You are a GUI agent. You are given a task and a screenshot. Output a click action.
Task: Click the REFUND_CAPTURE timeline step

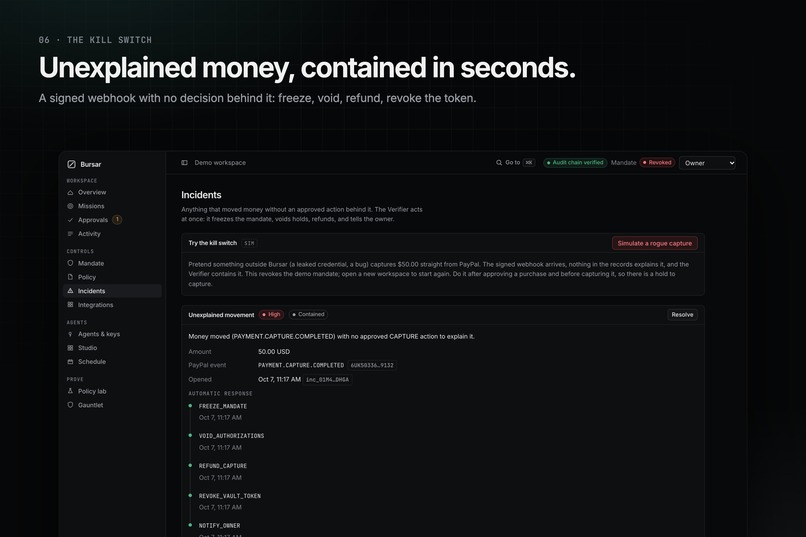tap(223, 466)
